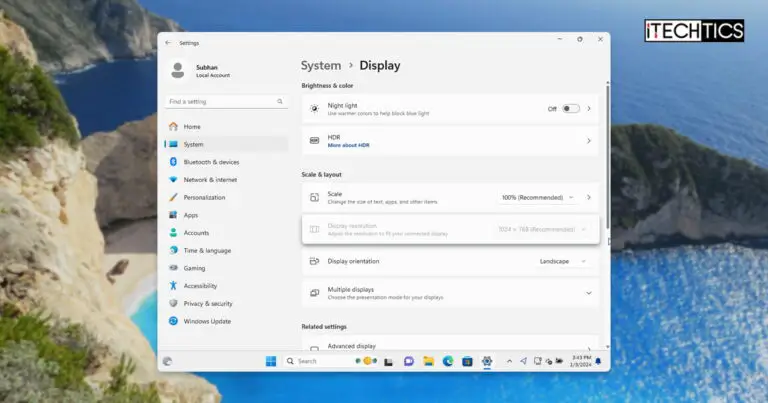Open the Scale percentage dropdown
The width and height of the screenshot is (768, 403).
click(x=538, y=198)
